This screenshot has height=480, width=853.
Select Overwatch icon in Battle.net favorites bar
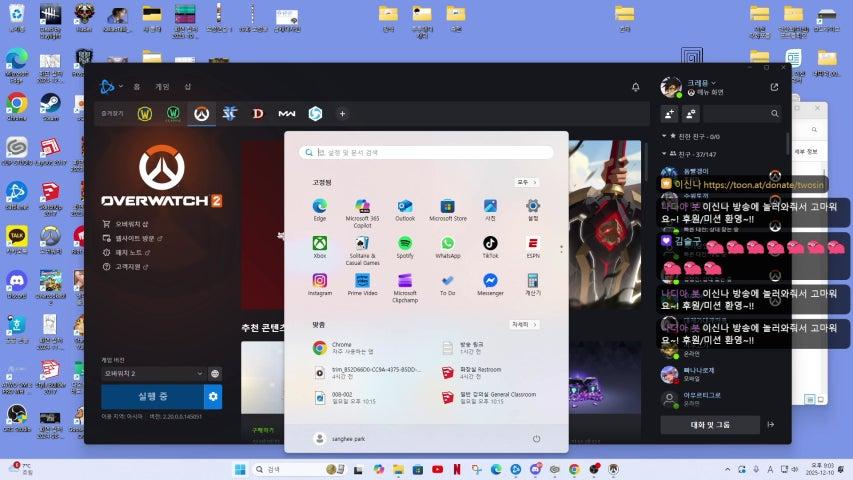(201, 114)
